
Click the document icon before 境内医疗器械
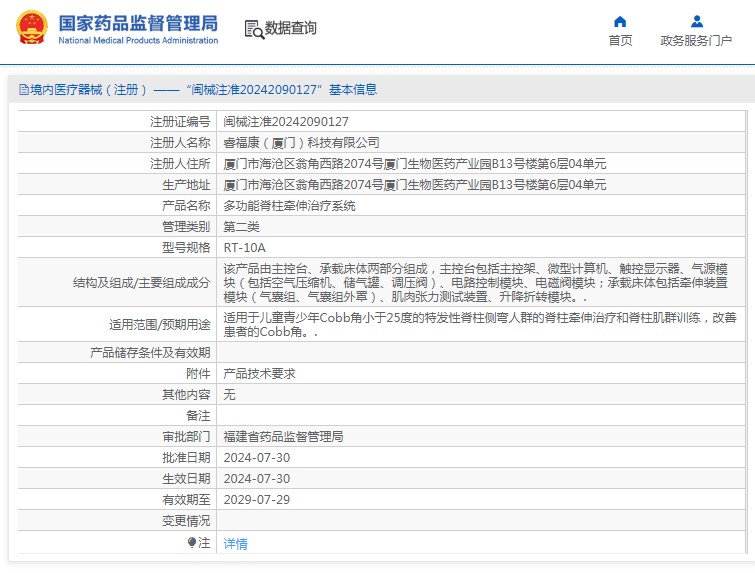tap(24, 90)
